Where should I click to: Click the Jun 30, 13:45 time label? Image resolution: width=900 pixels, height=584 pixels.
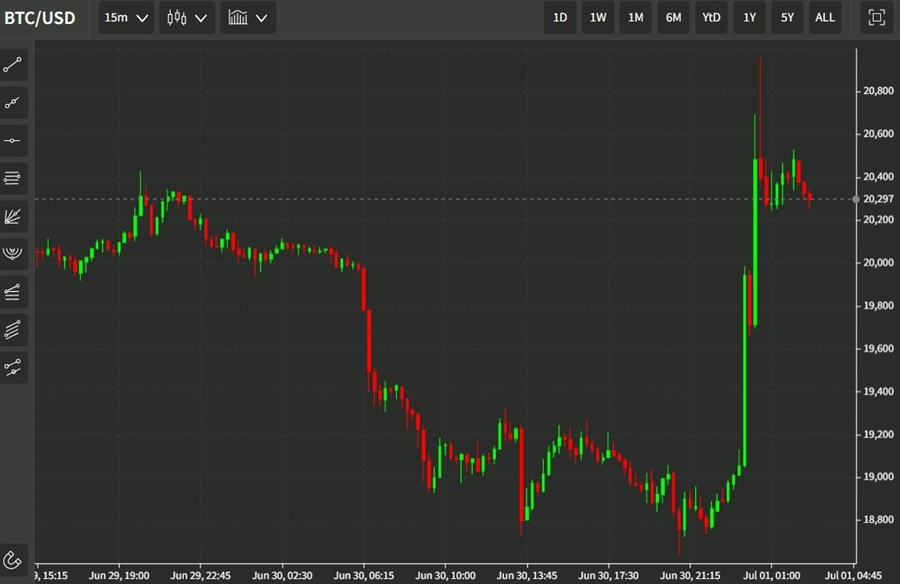pyautogui.click(x=526, y=575)
